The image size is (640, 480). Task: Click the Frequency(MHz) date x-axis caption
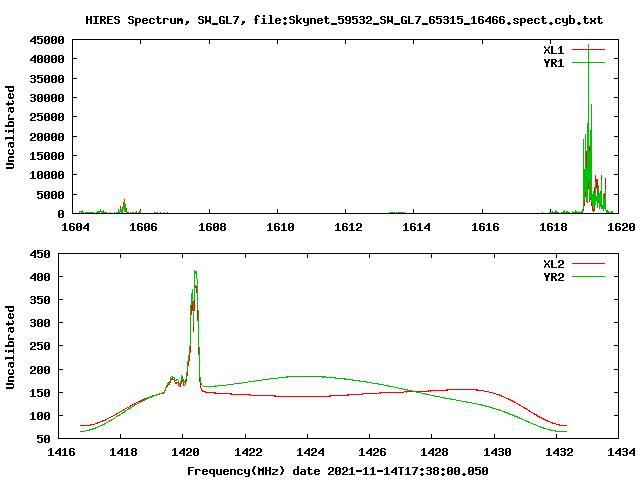(x=338, y=471)
